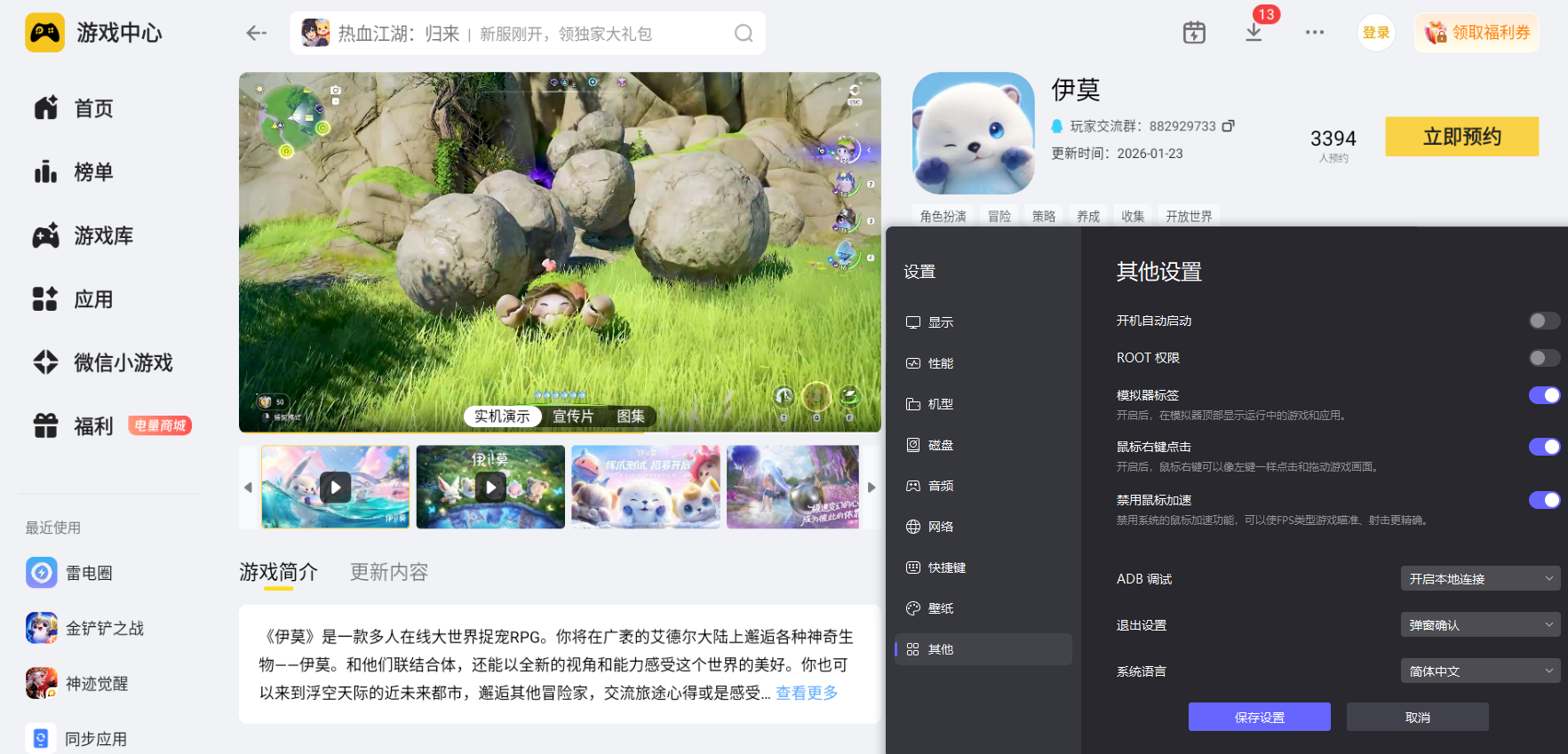Select the 图集 gallery tab
Viewport: 1568px width, 754px height.
click(631, 417)
